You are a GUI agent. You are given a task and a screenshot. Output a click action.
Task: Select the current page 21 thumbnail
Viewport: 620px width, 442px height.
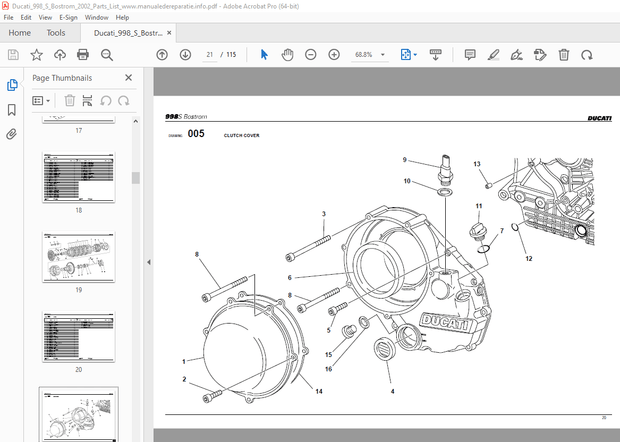pos(79,415)
